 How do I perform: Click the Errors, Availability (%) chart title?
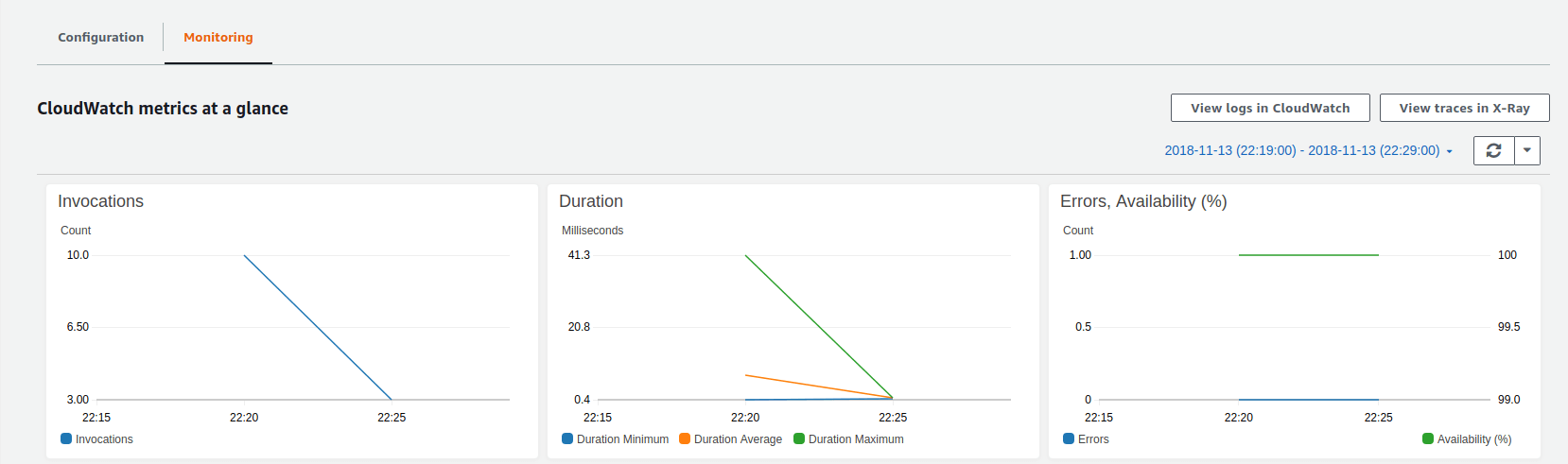tap(1143, 201)
